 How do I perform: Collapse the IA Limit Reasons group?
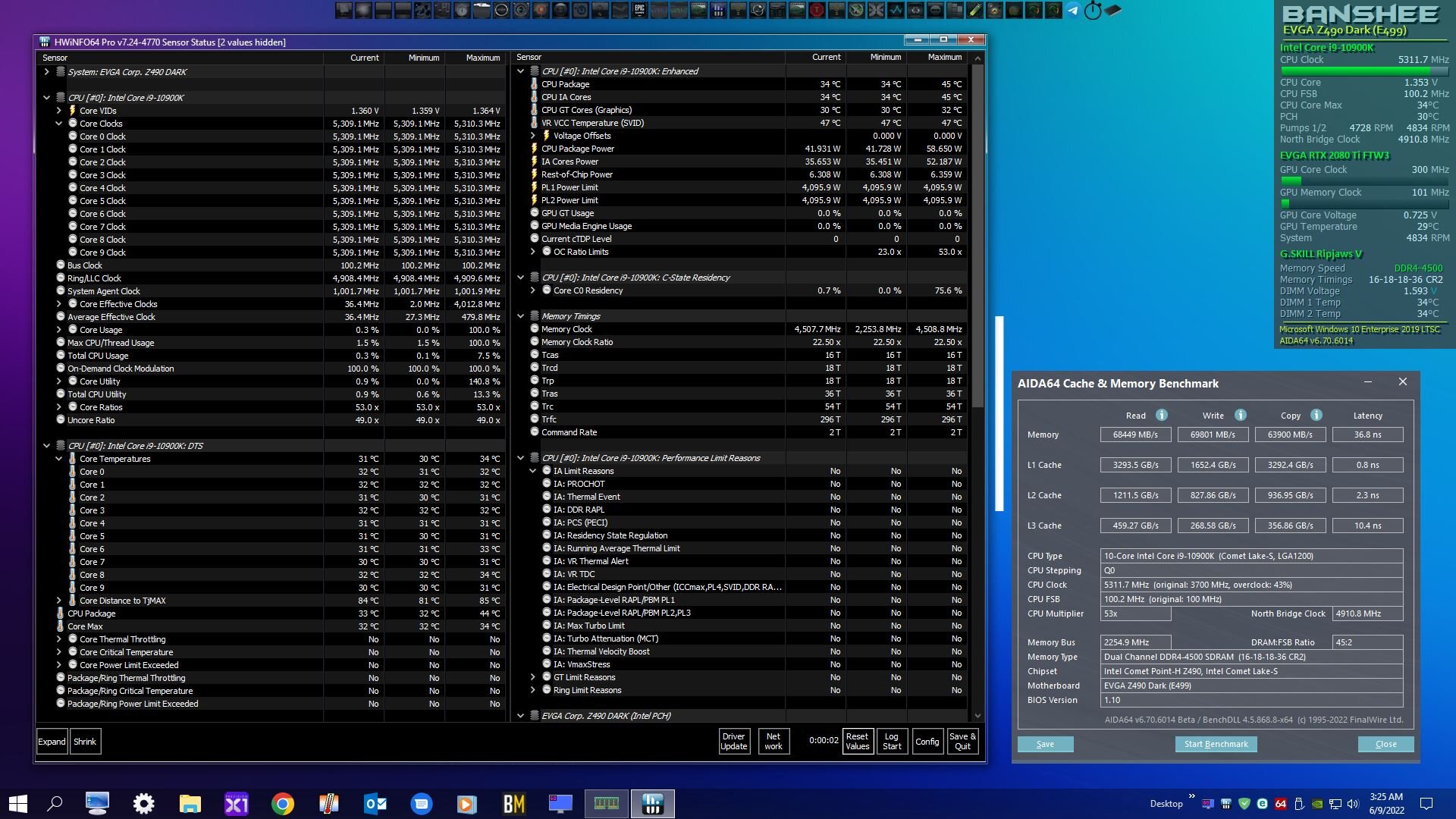coord(532,471)
